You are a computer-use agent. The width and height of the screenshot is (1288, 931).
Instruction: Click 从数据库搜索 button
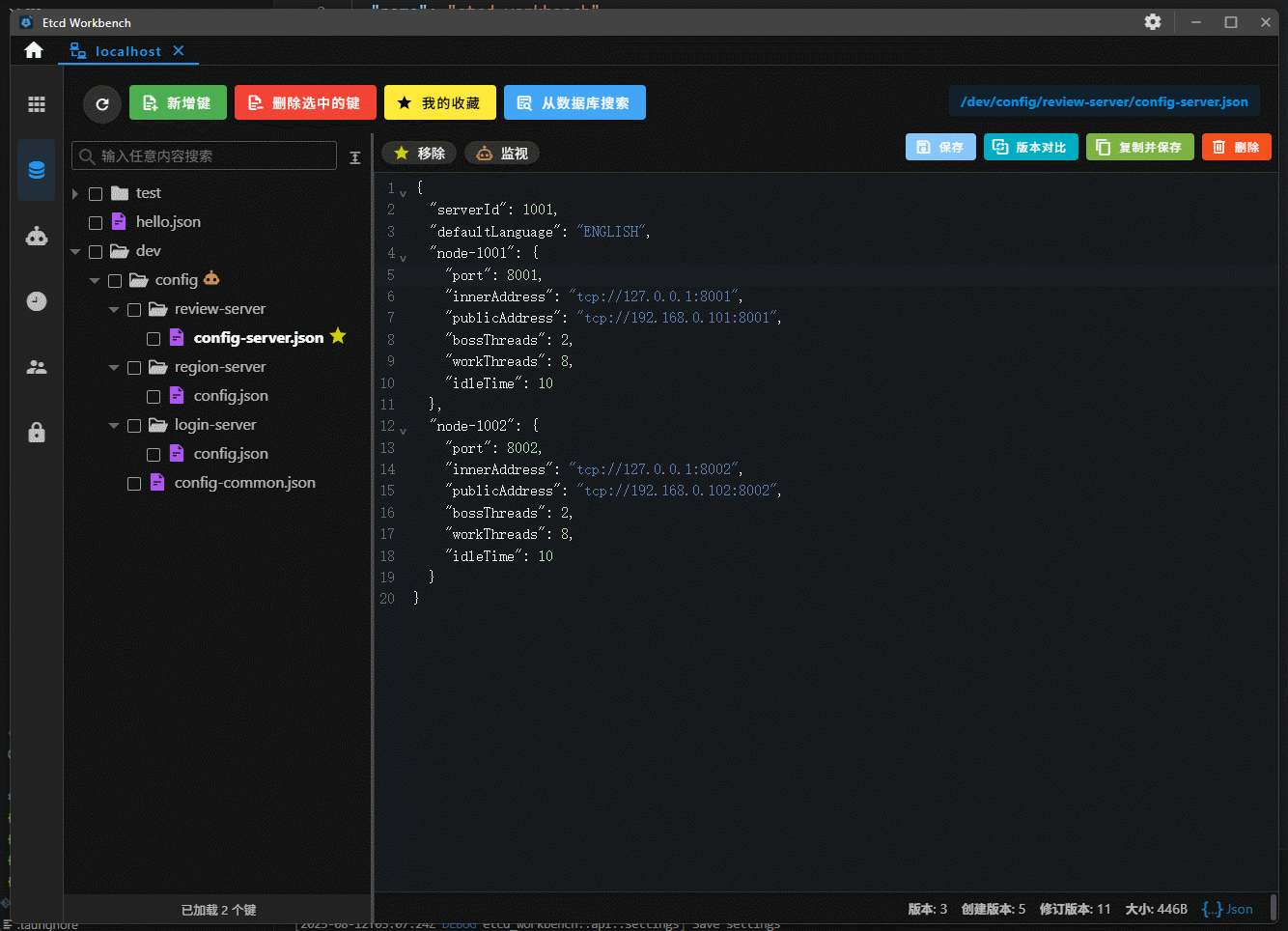(574, 102)
